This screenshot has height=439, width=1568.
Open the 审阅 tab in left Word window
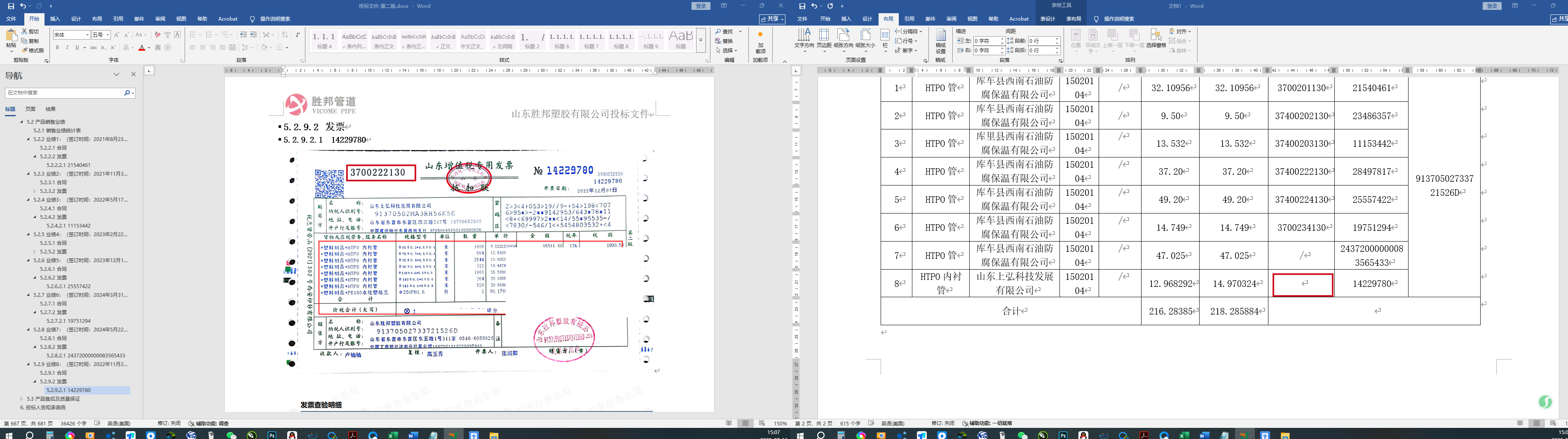(160, 19)
